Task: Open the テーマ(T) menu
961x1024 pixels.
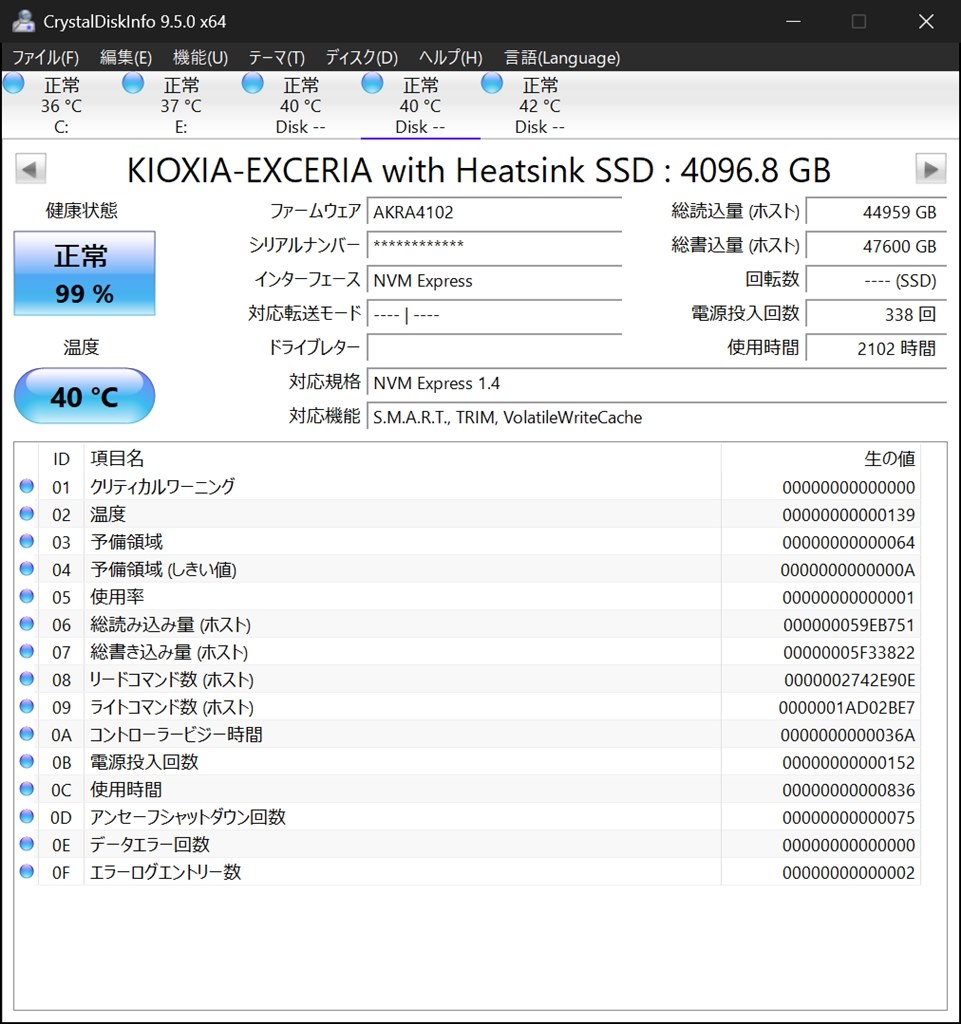Action: click(277, 57)
